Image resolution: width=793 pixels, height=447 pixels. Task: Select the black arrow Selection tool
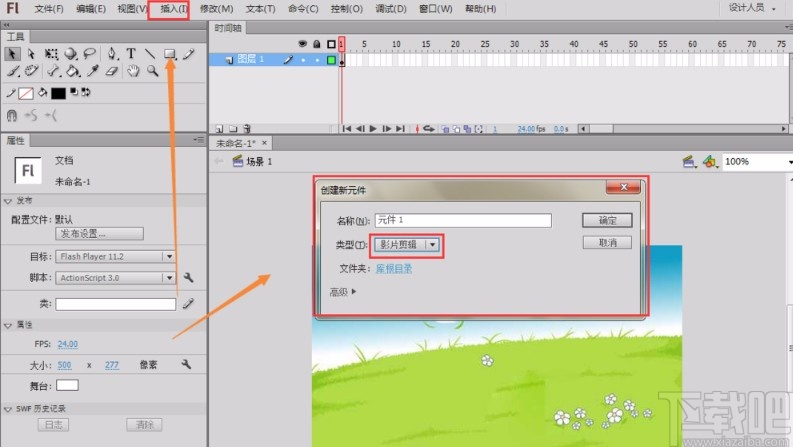pos(12,54)
